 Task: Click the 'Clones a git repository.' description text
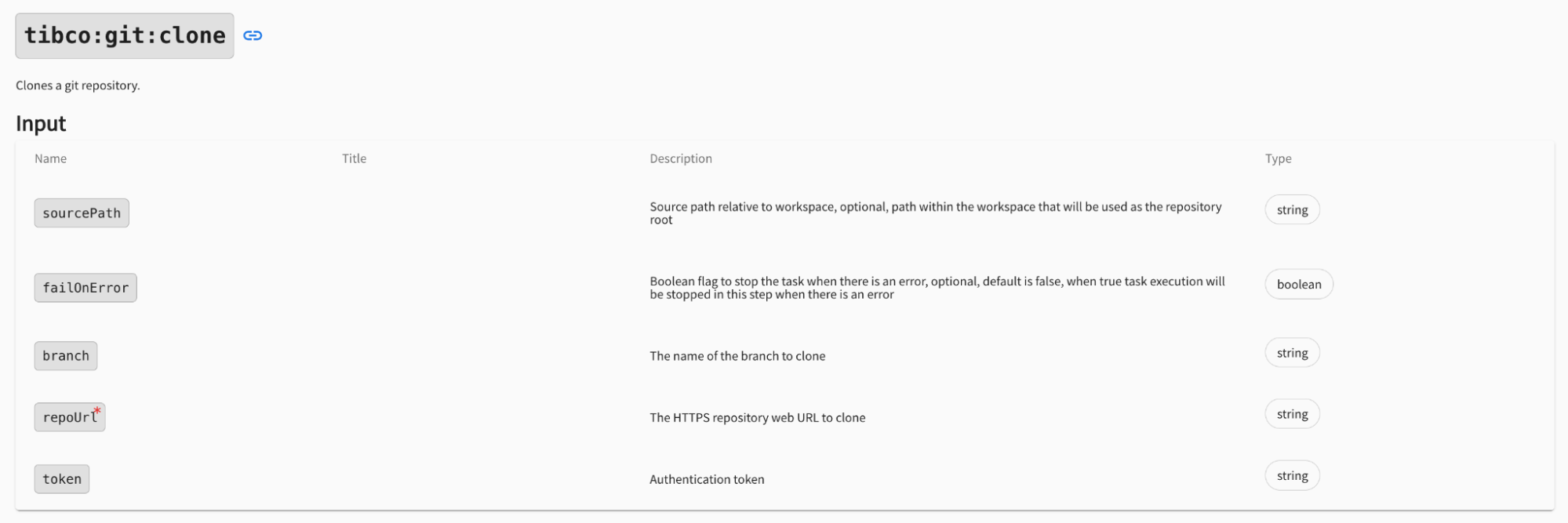tap(78, 85)
